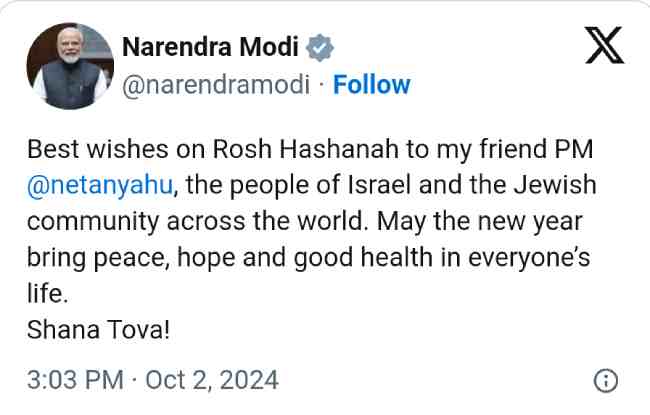Click the words 'new year' in tweet
This screenshot has width=650, height=415.
[x=530, y=222]
